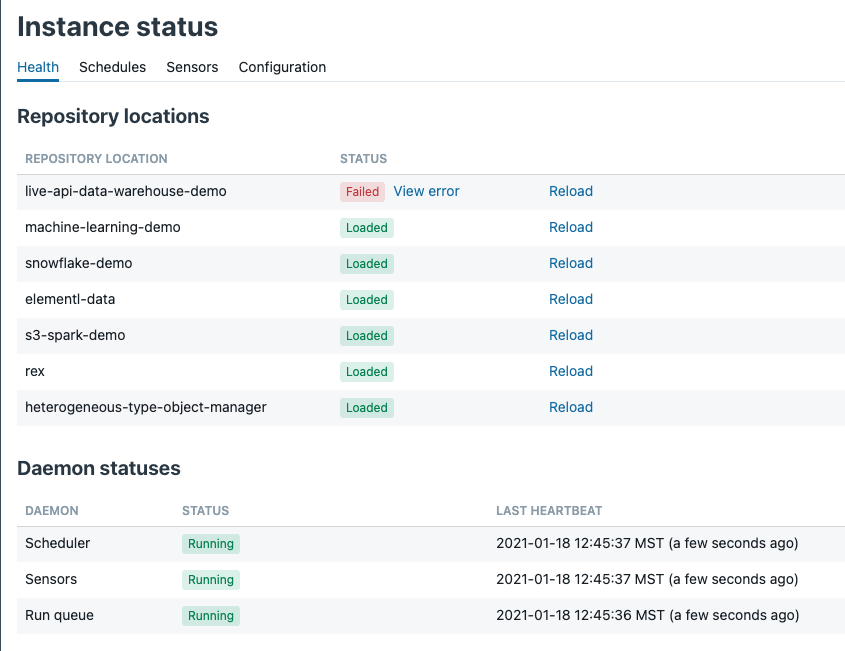Click the Failed status badge
845x651 pixels.
(362, 192)
